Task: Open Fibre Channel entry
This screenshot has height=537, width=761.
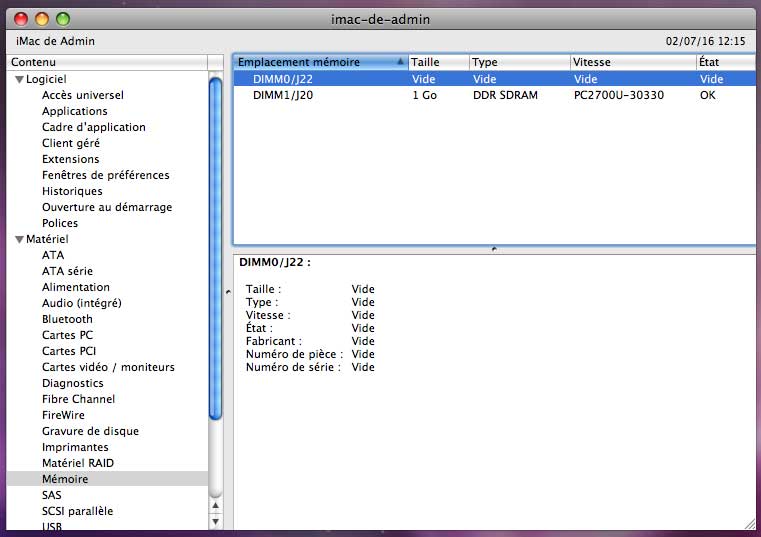Action: [x=79, y=400]
